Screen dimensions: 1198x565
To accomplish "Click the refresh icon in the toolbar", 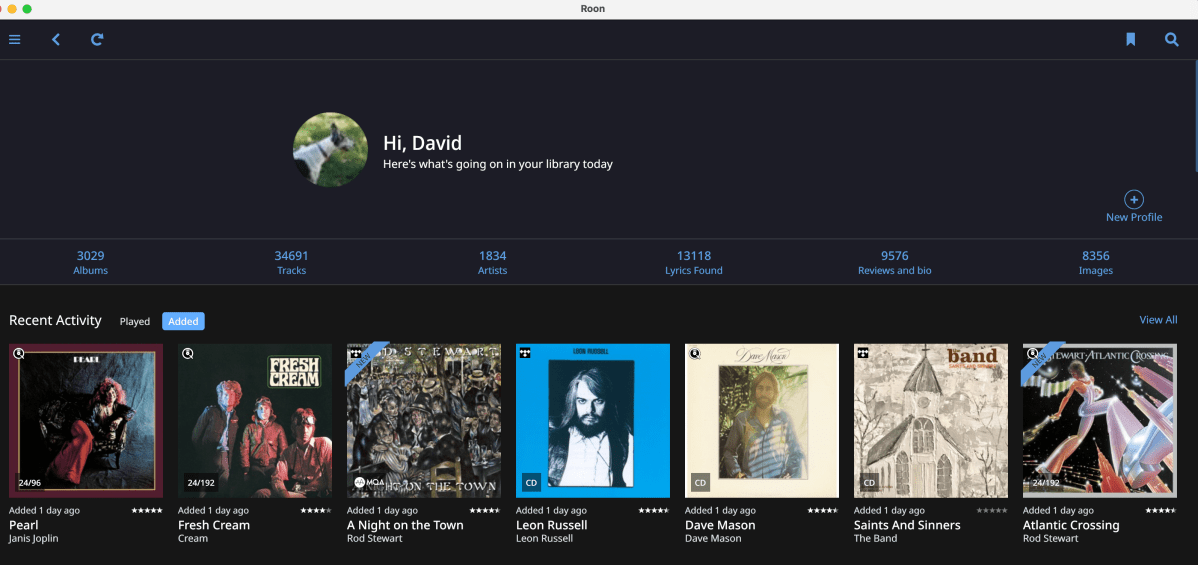I will coord(97,40).
